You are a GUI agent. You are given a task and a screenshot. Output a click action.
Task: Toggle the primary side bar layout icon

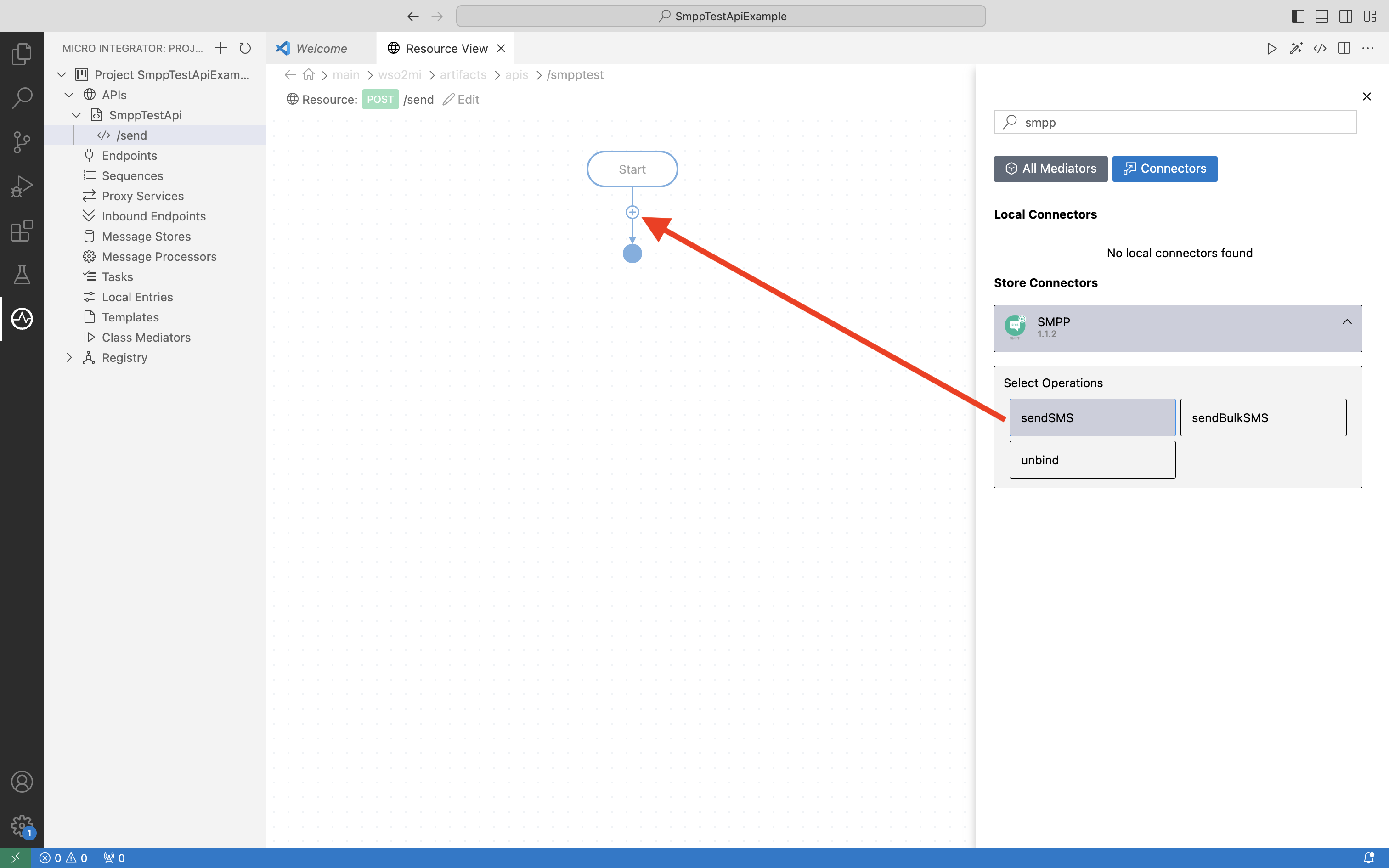[1299, 16]
